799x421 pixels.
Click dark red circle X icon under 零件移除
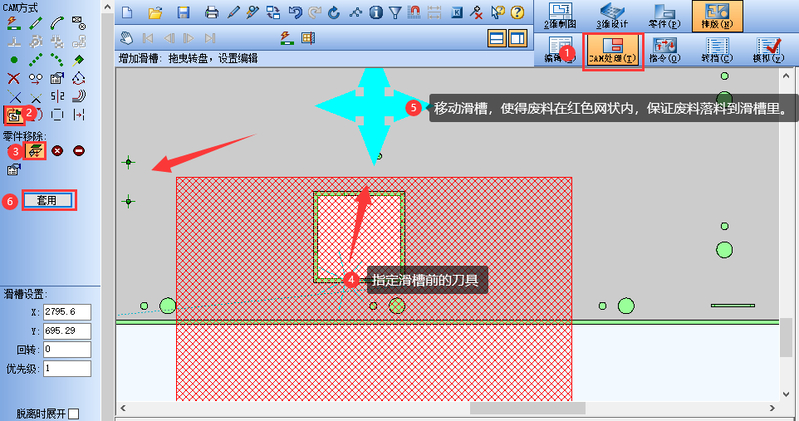point(57,151)
